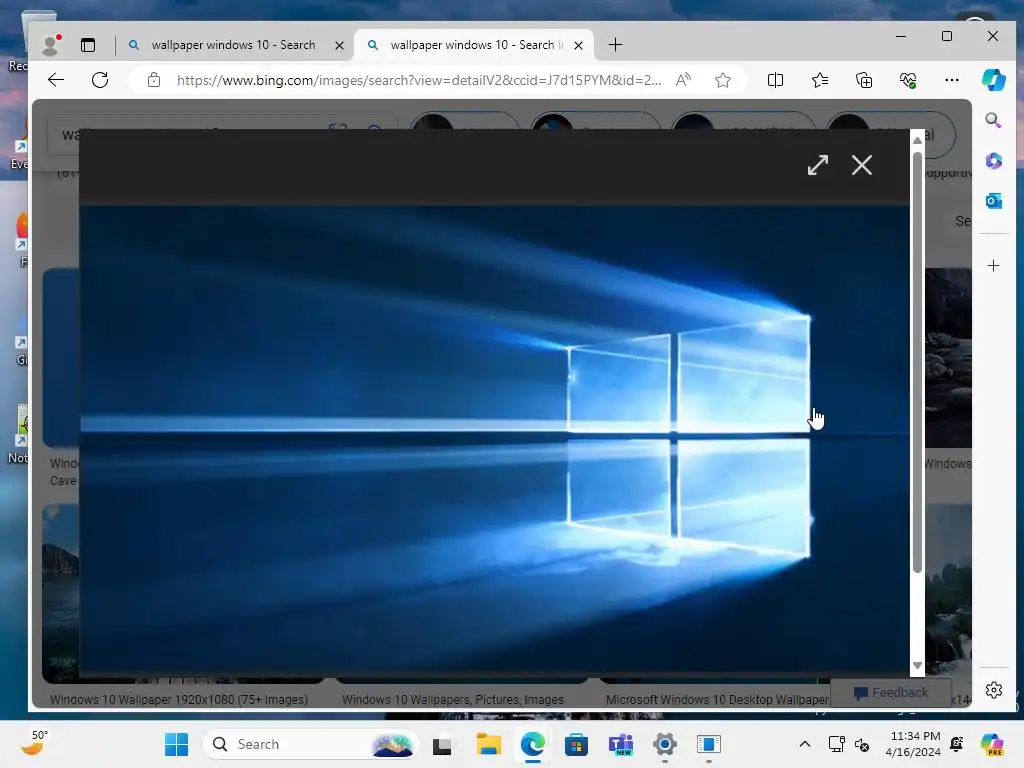This screenshot has width=1024, height=768.
Task: Open Microsoft Store from taskbar
Action: 576,744
